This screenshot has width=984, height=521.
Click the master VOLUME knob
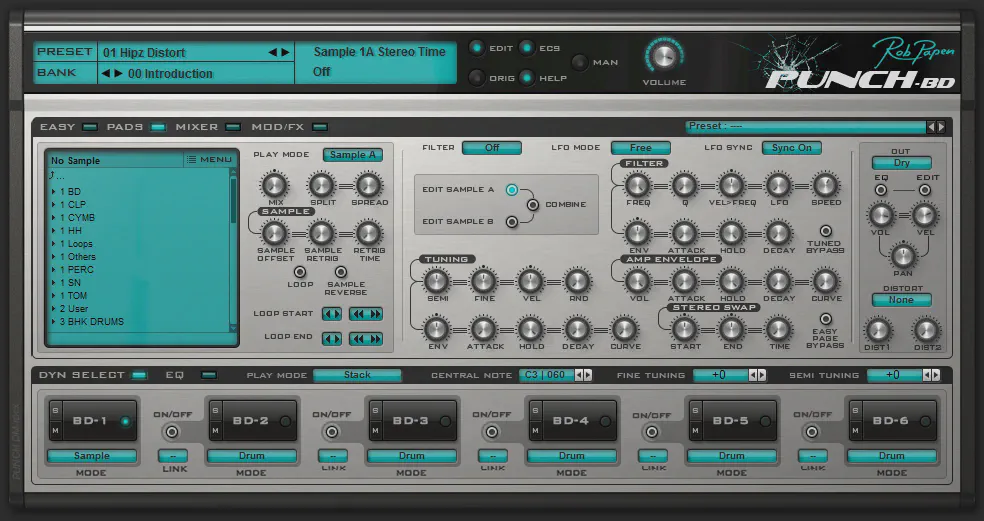tap(664, 55)
